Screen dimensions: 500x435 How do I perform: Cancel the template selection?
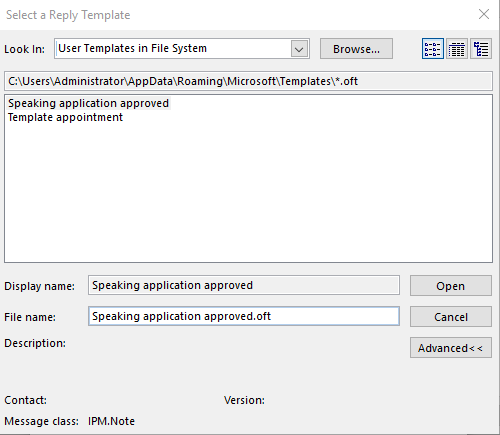coord(451,317)
